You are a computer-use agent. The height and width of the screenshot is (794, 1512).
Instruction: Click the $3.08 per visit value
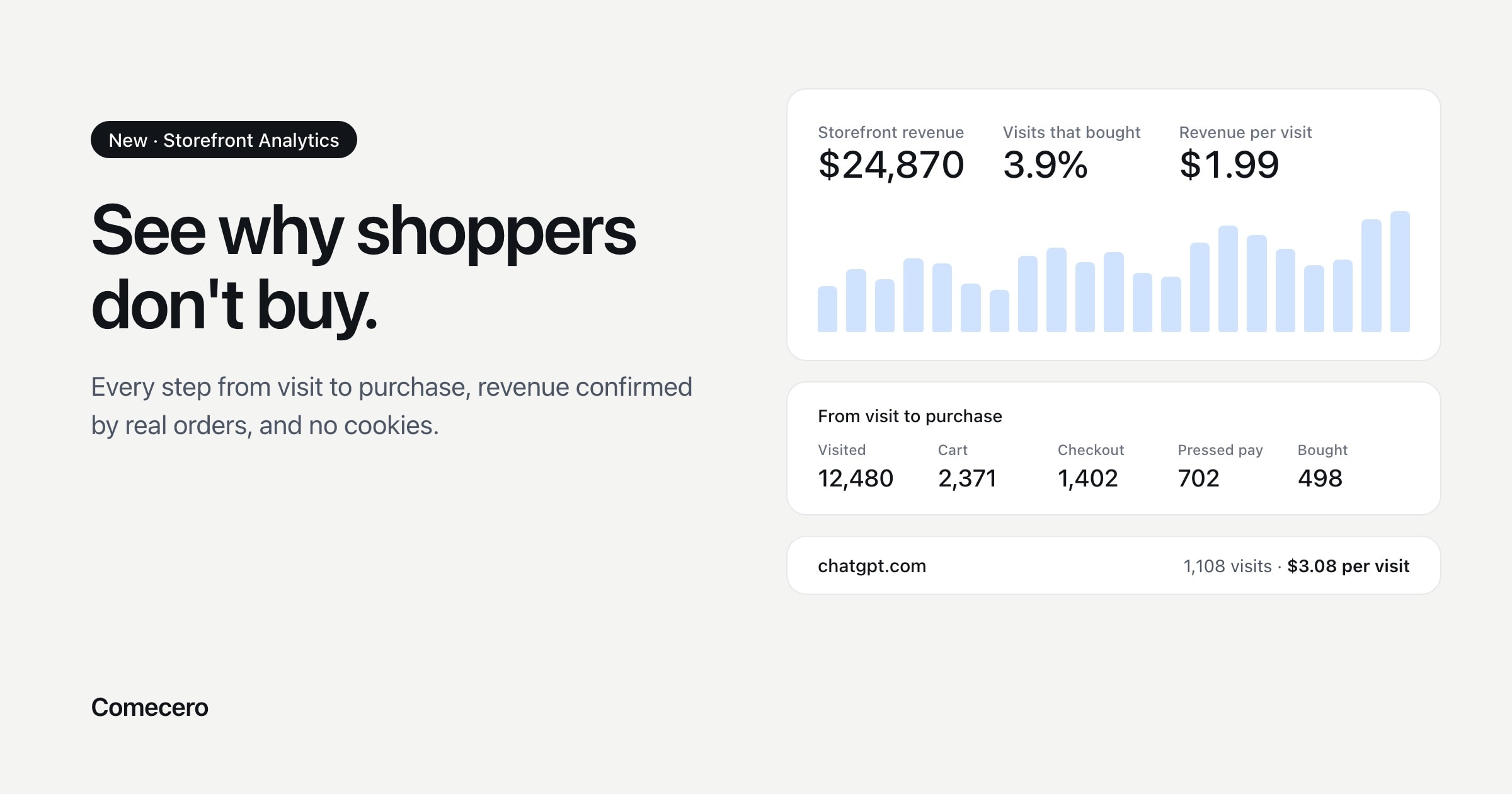(x=1348, y=567)
